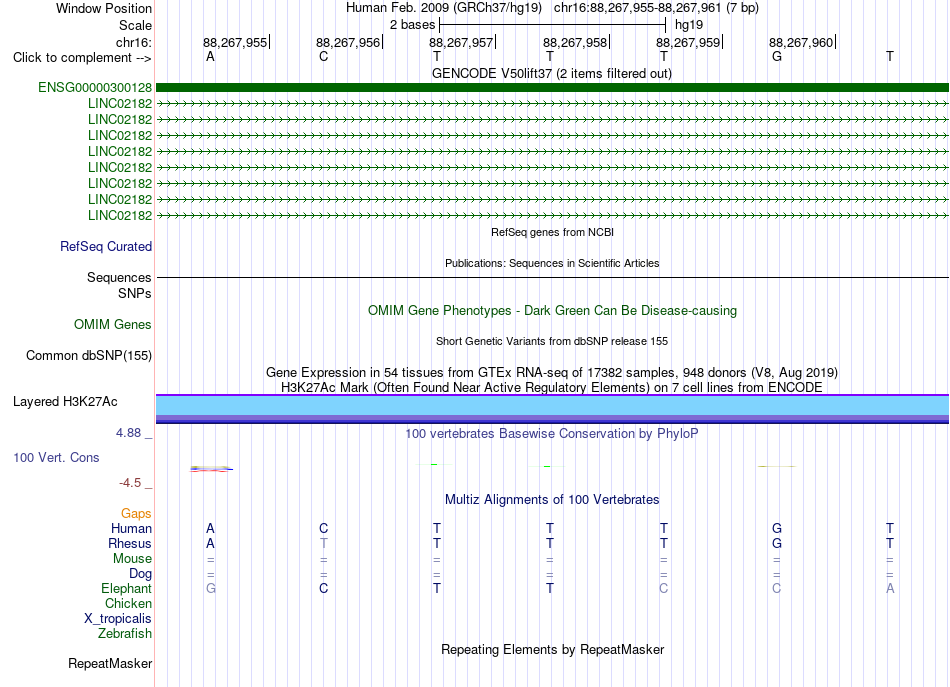
Task: Open the 'H3K27Ac Mark' ENCODE track title
Action: pos(552,387)
